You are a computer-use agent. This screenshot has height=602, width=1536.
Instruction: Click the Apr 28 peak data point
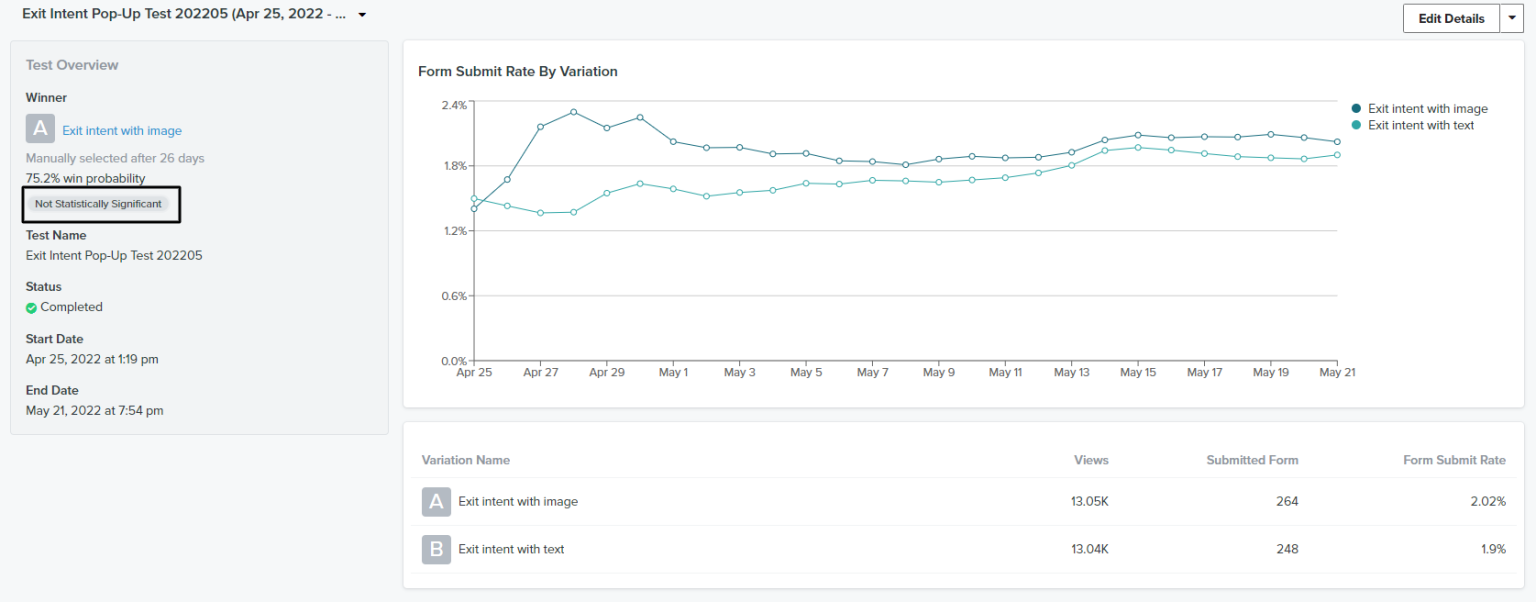(573, 113)
